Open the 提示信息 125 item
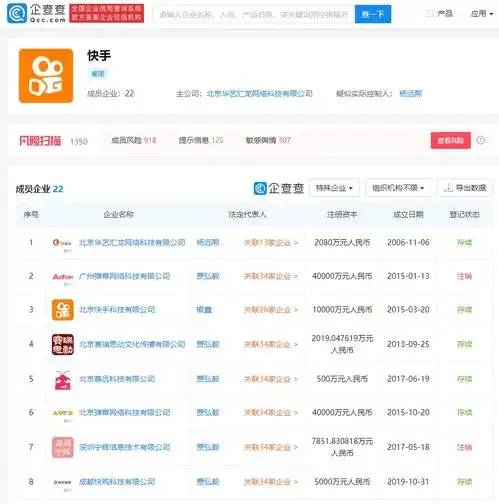 [201, 140]
